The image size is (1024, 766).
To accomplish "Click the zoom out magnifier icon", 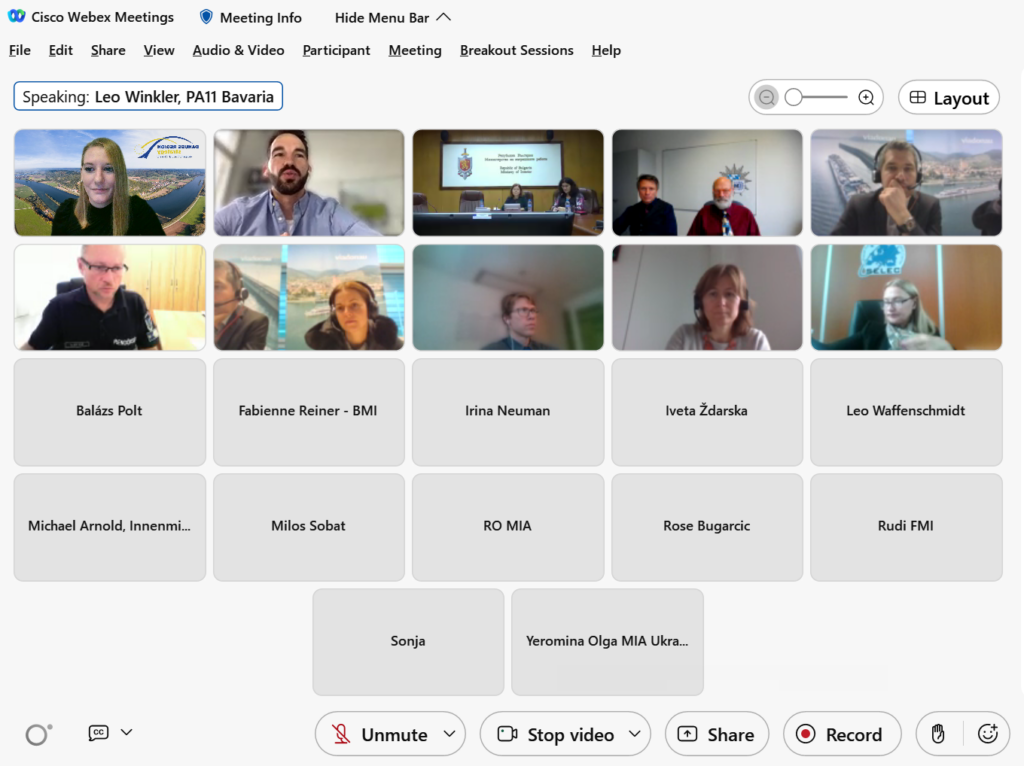I will (767, 98).
